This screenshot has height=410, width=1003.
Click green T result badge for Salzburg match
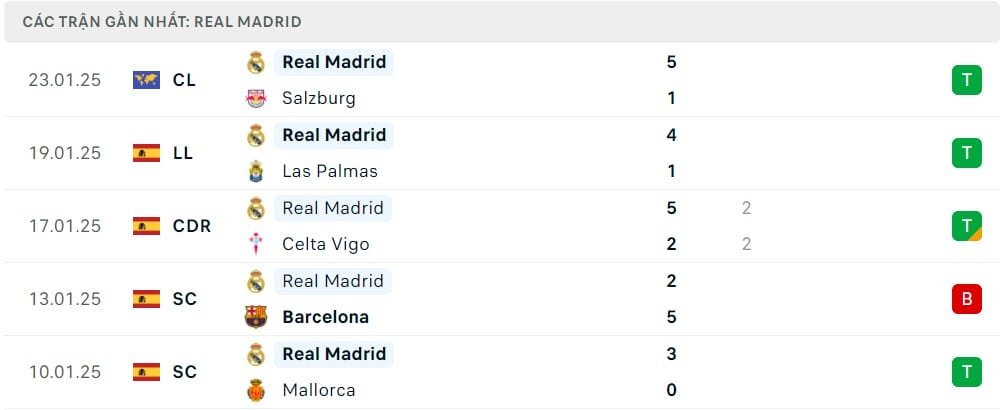point(966,80)
